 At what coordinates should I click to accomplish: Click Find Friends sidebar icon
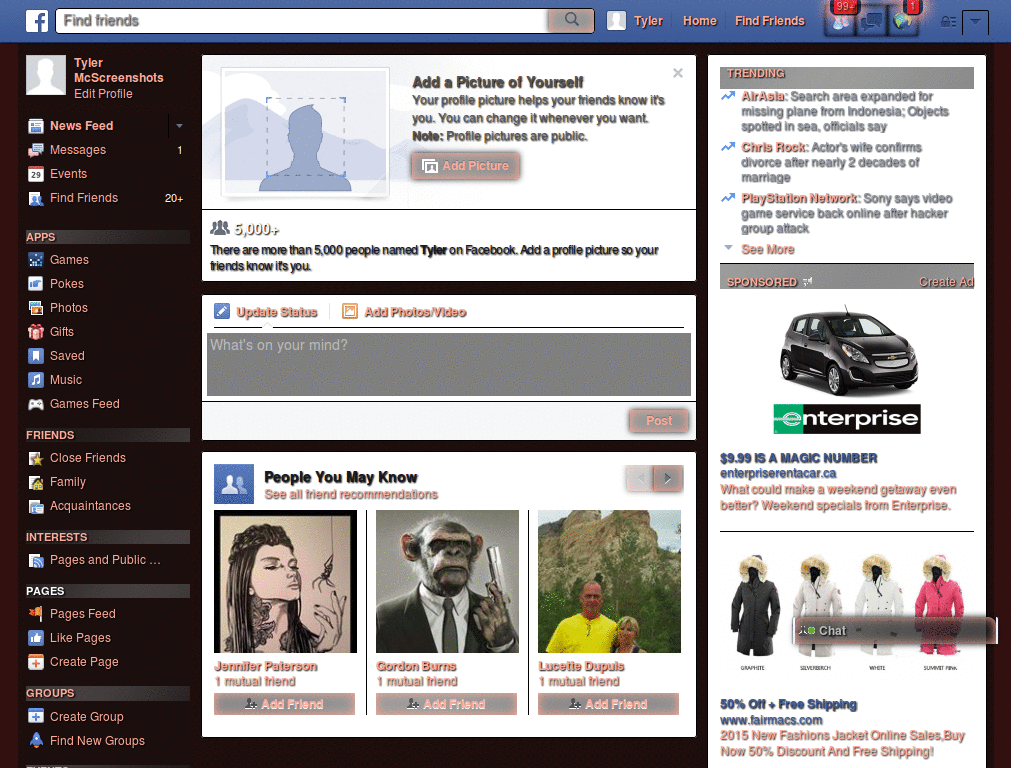tap(36, 199)
